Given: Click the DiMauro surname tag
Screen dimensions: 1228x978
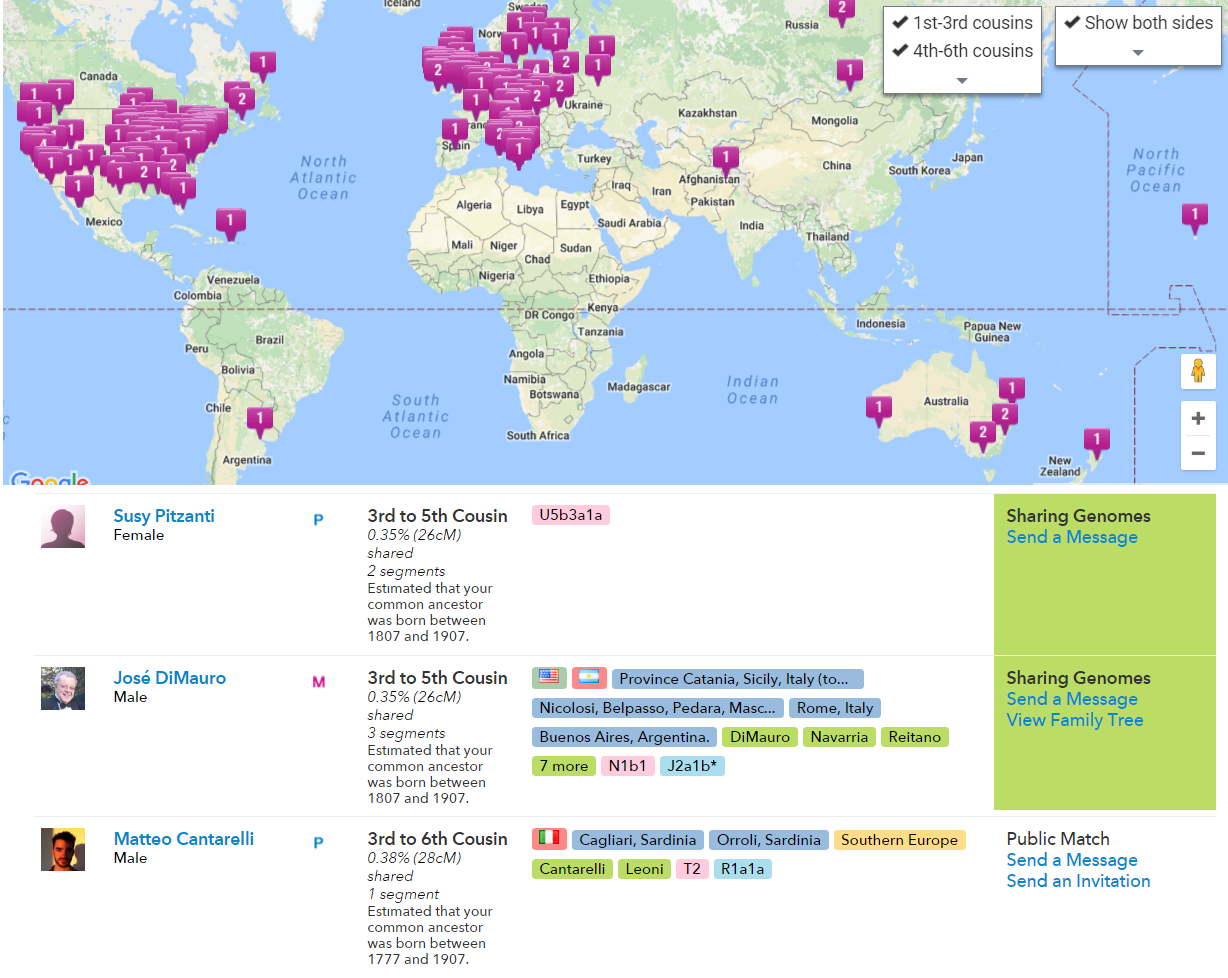Looking at the screenshot, I should coord(760,737).
